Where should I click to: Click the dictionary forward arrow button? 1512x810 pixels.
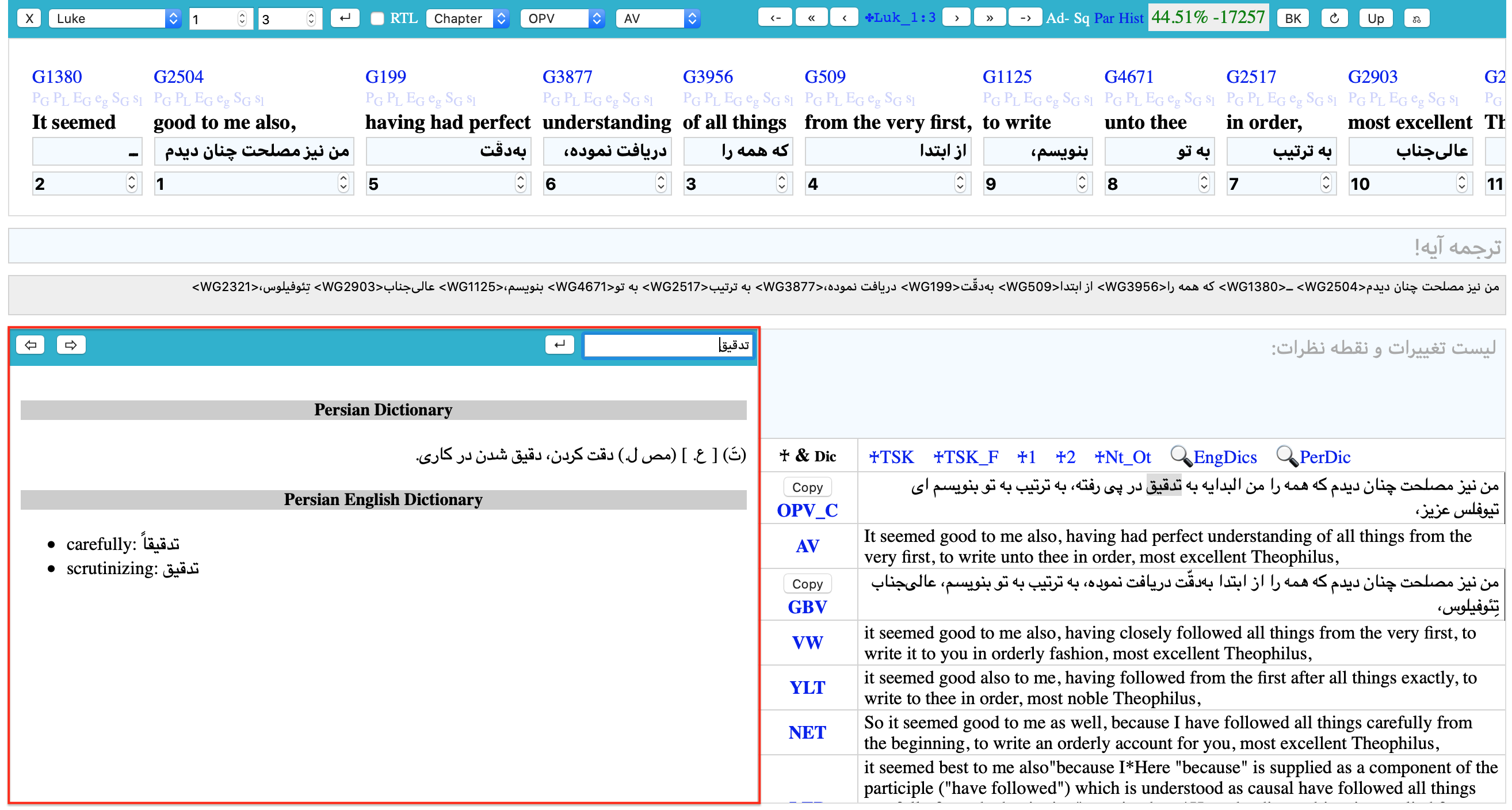pyautogui.click(x=70, y=345)
